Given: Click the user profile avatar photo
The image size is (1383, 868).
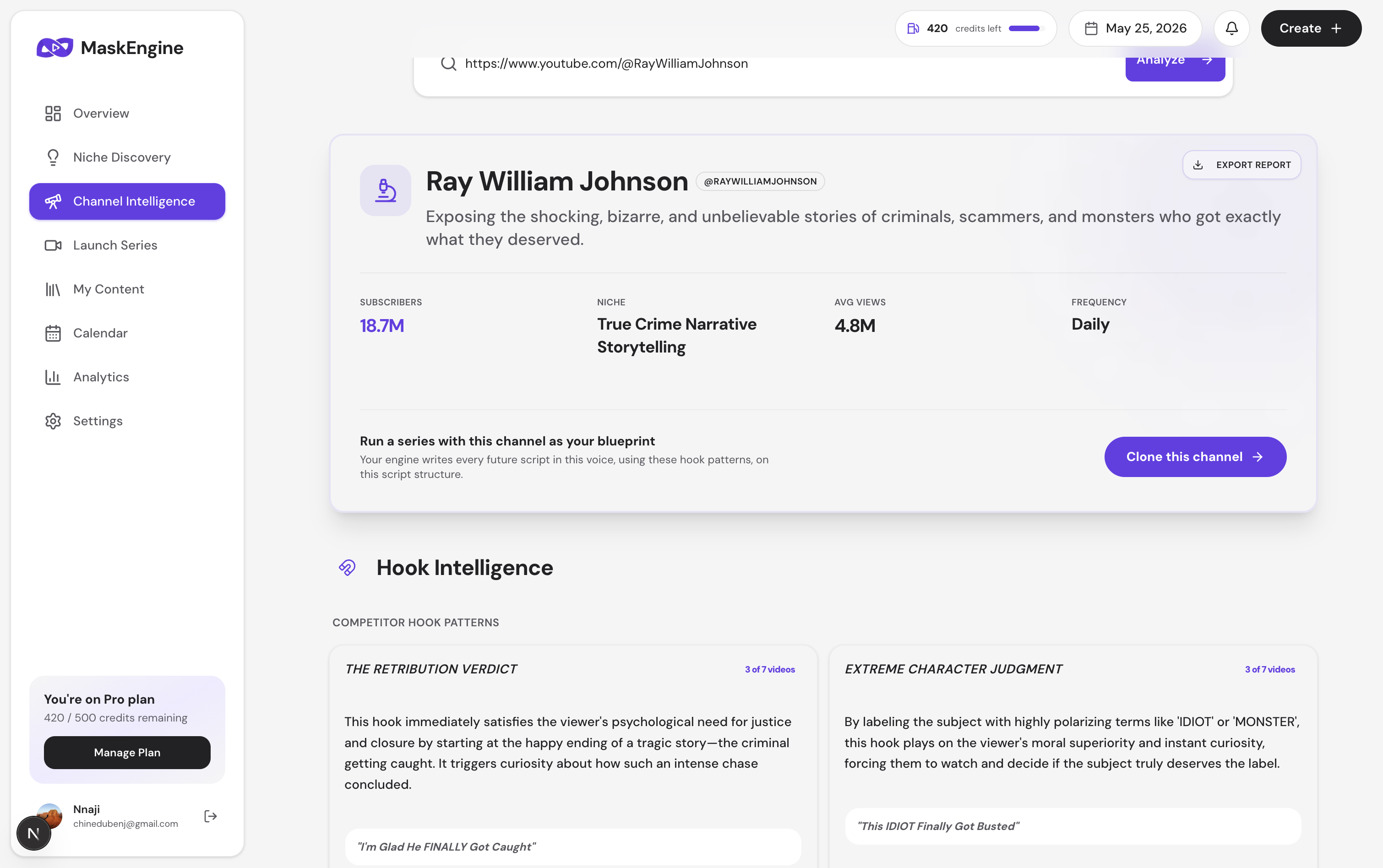Looking at the screenshot, I should 49,816.
